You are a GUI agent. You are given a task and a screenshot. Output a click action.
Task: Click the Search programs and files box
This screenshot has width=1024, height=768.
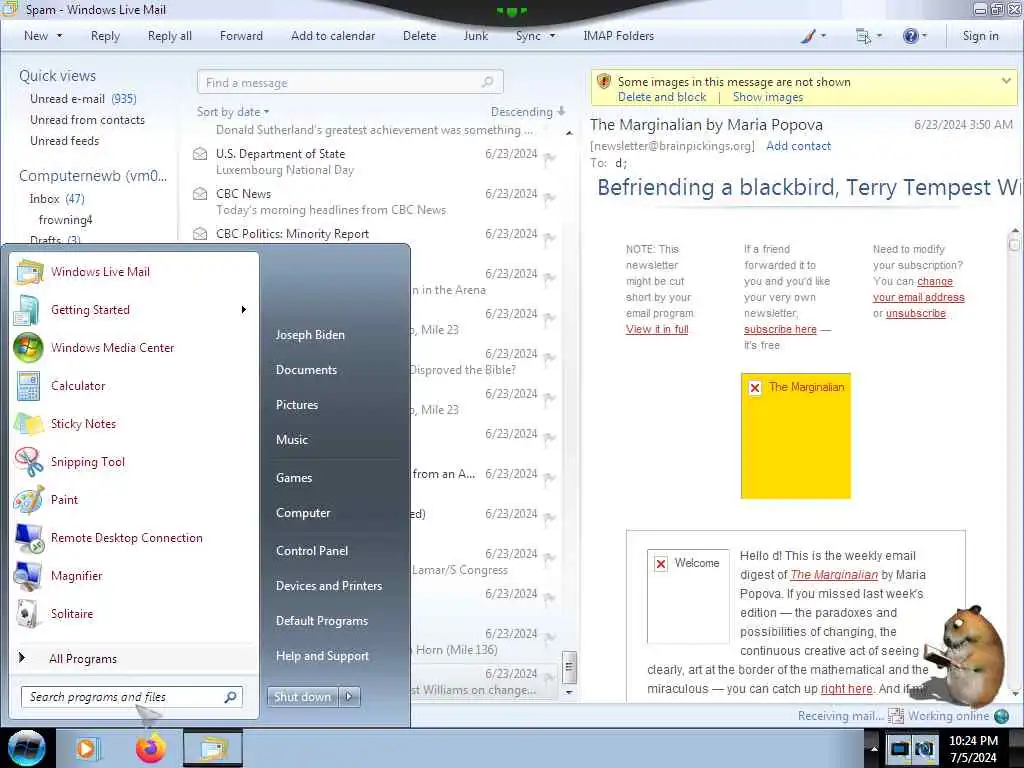coord(132,697)
